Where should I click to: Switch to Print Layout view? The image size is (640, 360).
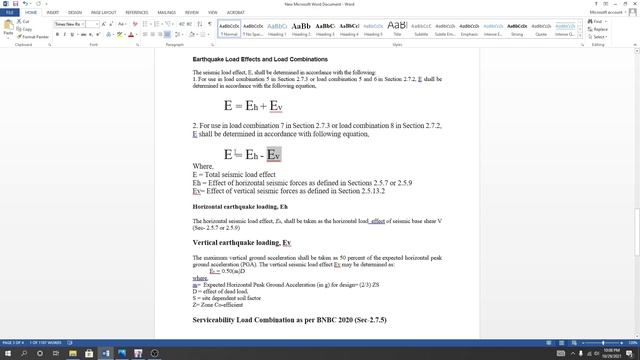(562, 343)
